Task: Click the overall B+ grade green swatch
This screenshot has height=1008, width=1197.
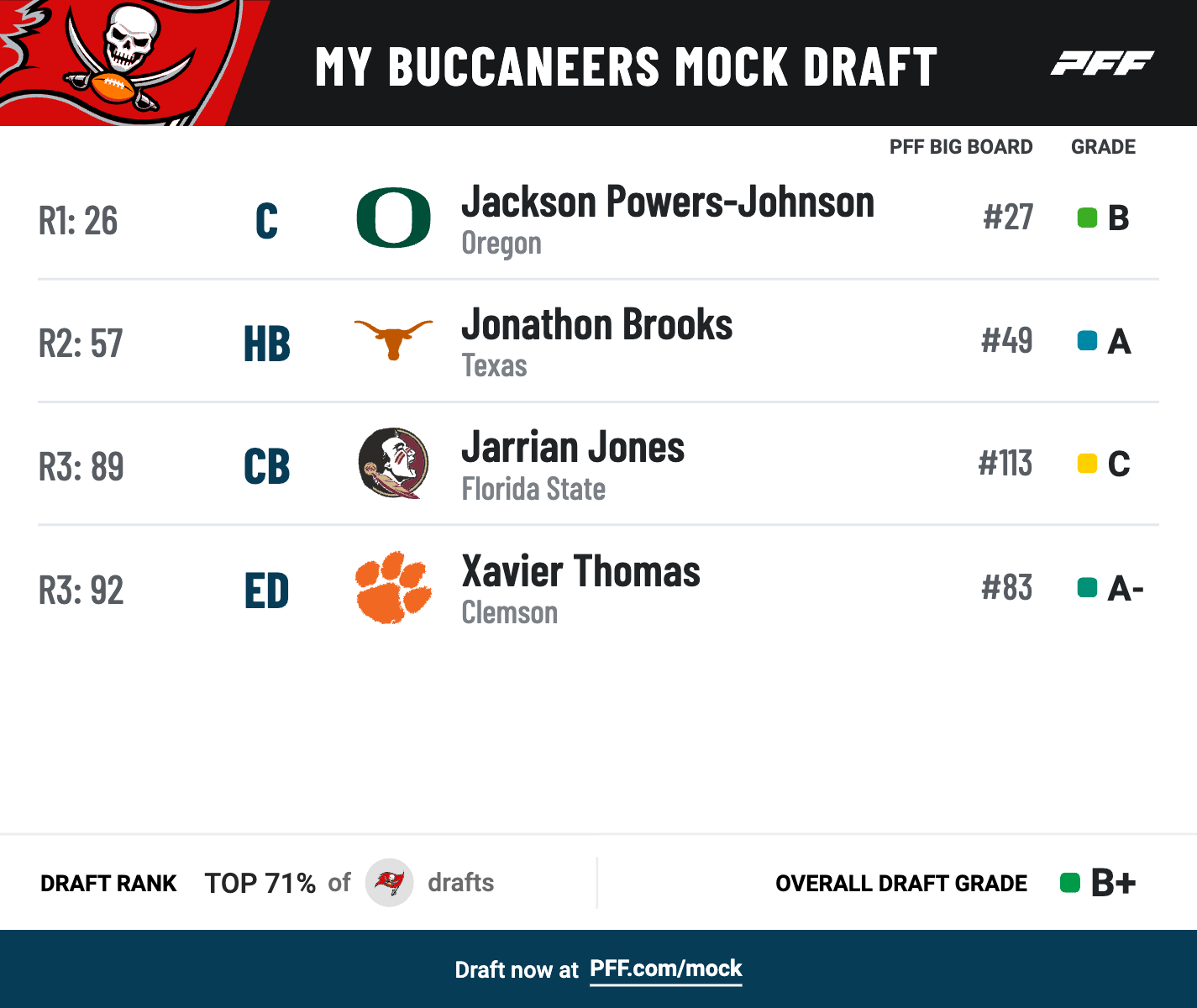Action: [x=1069, y=883]
